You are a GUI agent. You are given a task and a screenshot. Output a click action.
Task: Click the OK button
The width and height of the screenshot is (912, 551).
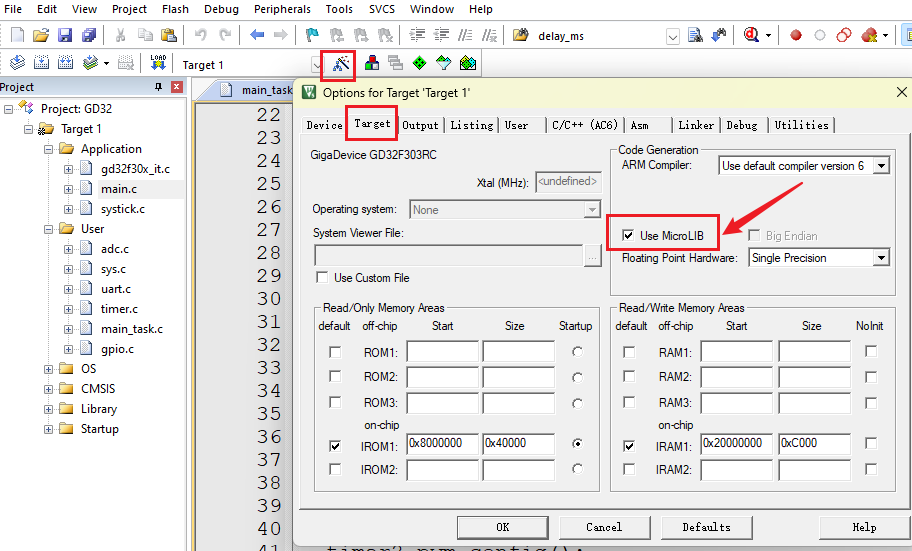coord(503,527)
